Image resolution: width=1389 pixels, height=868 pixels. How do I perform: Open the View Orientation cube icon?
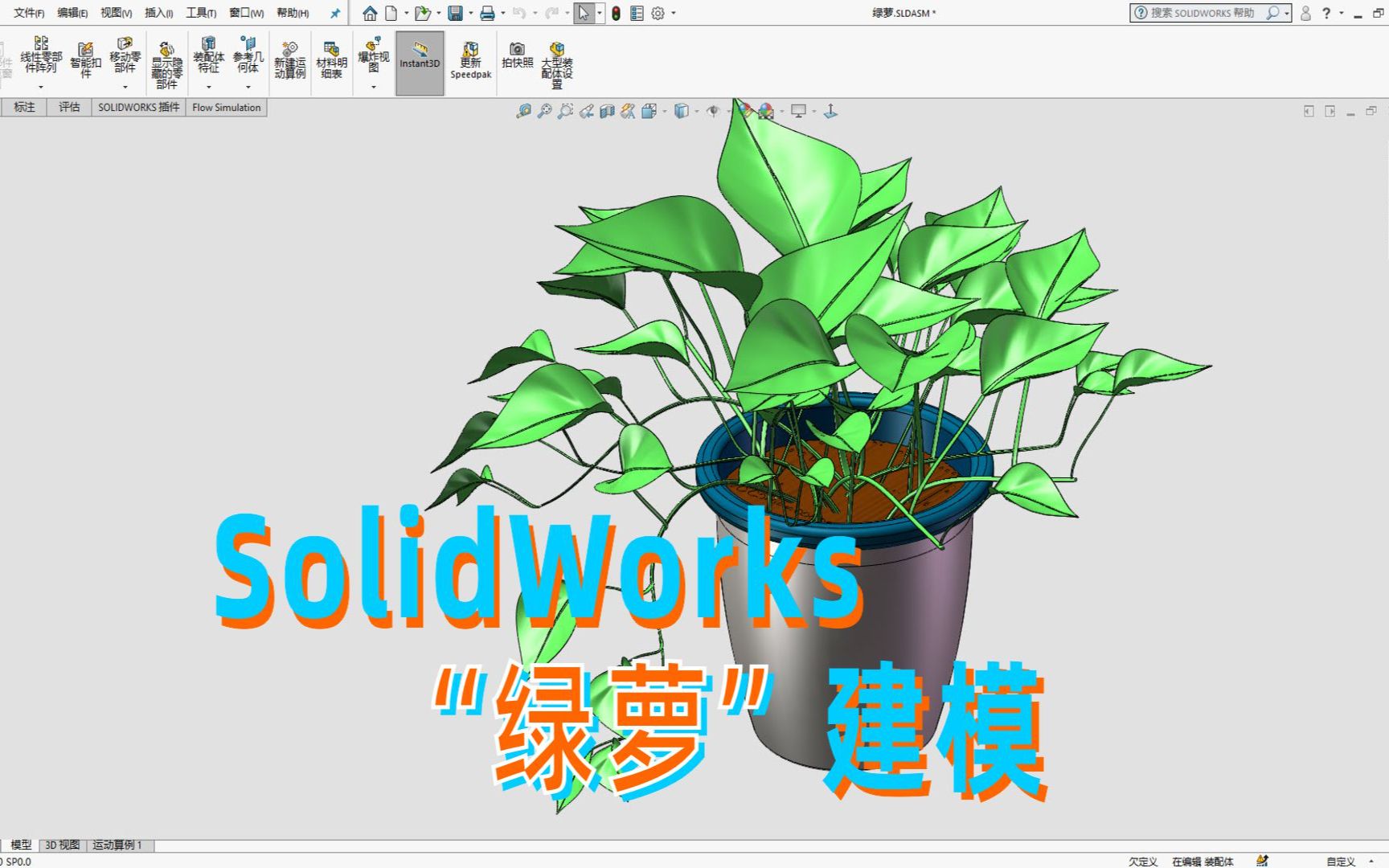pyautogui.click(x=649, y=111)
